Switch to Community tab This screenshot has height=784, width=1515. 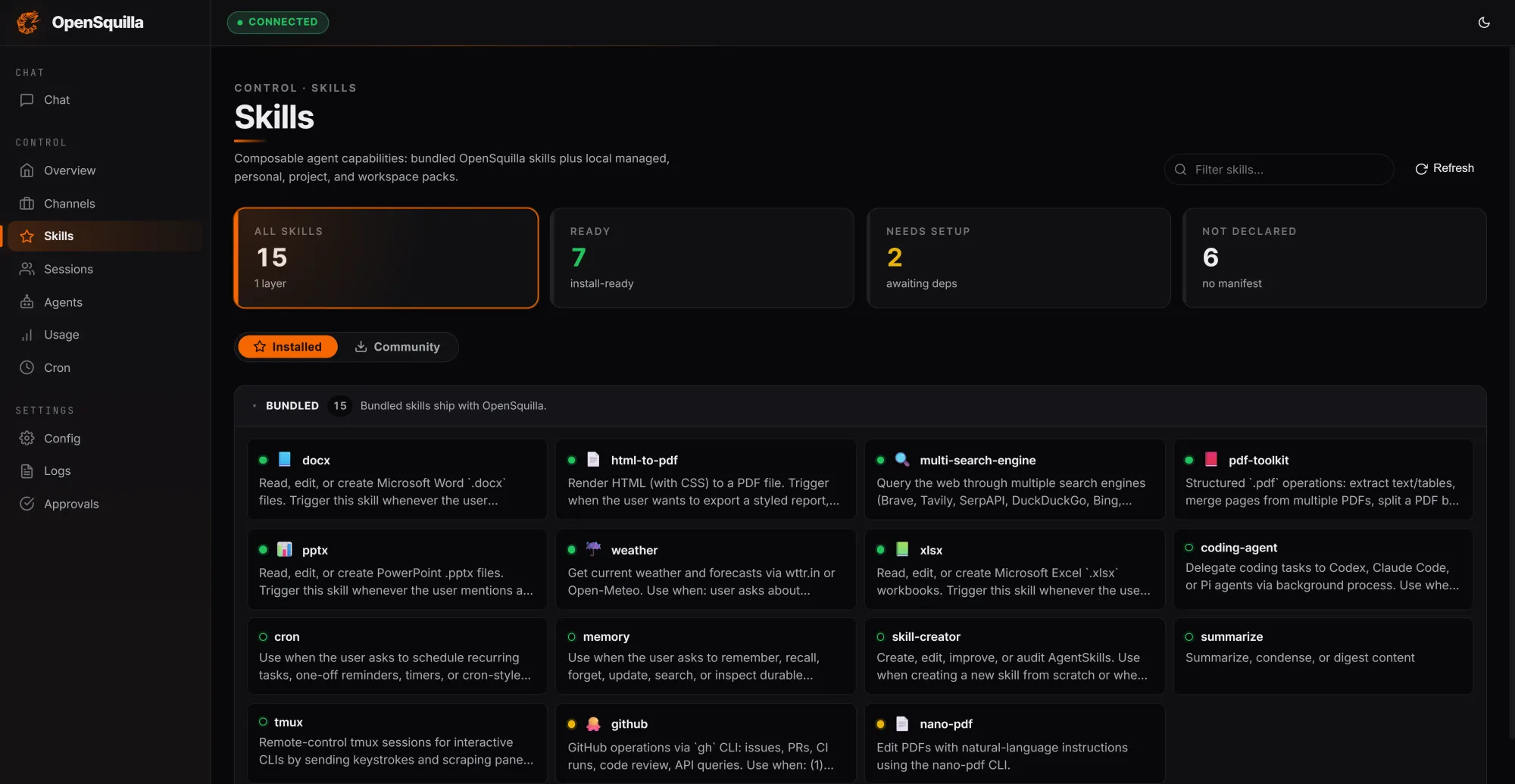coord(397,347)
